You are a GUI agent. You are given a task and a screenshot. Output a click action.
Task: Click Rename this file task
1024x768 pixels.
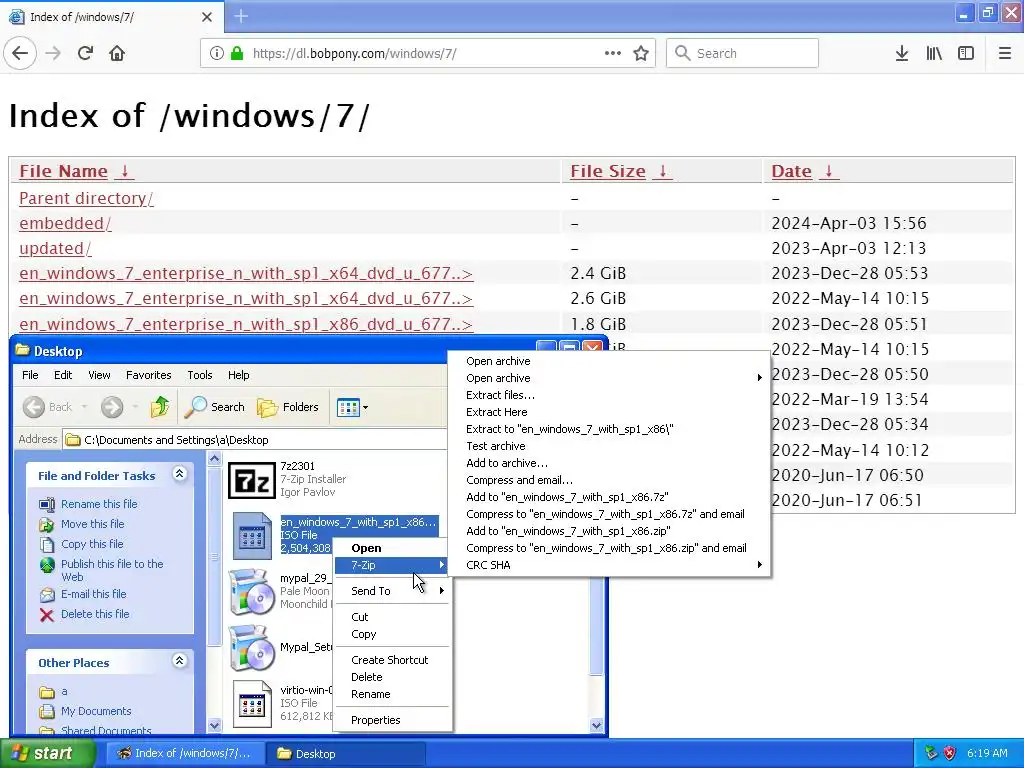coord(99,504)
